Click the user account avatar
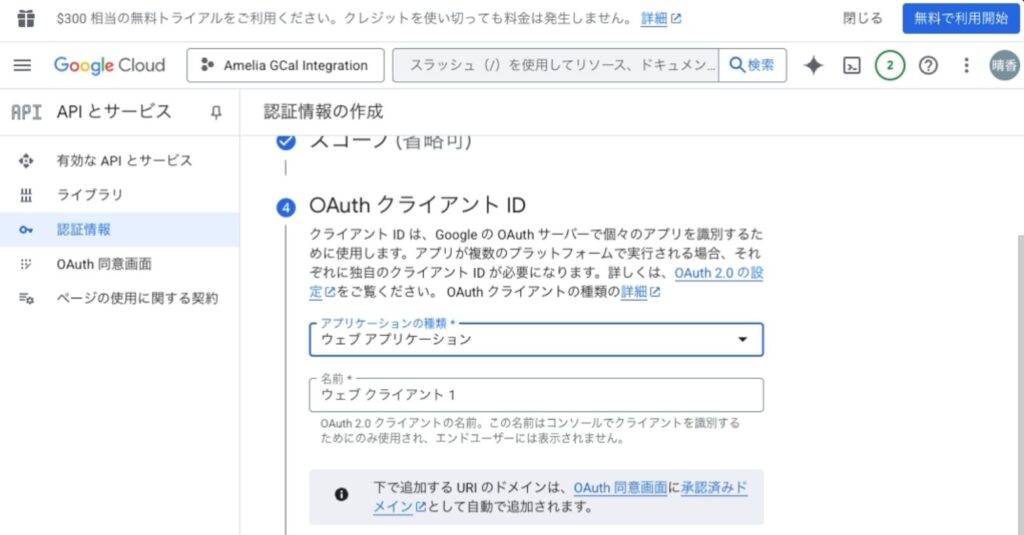 click(x=1004, y=66)
